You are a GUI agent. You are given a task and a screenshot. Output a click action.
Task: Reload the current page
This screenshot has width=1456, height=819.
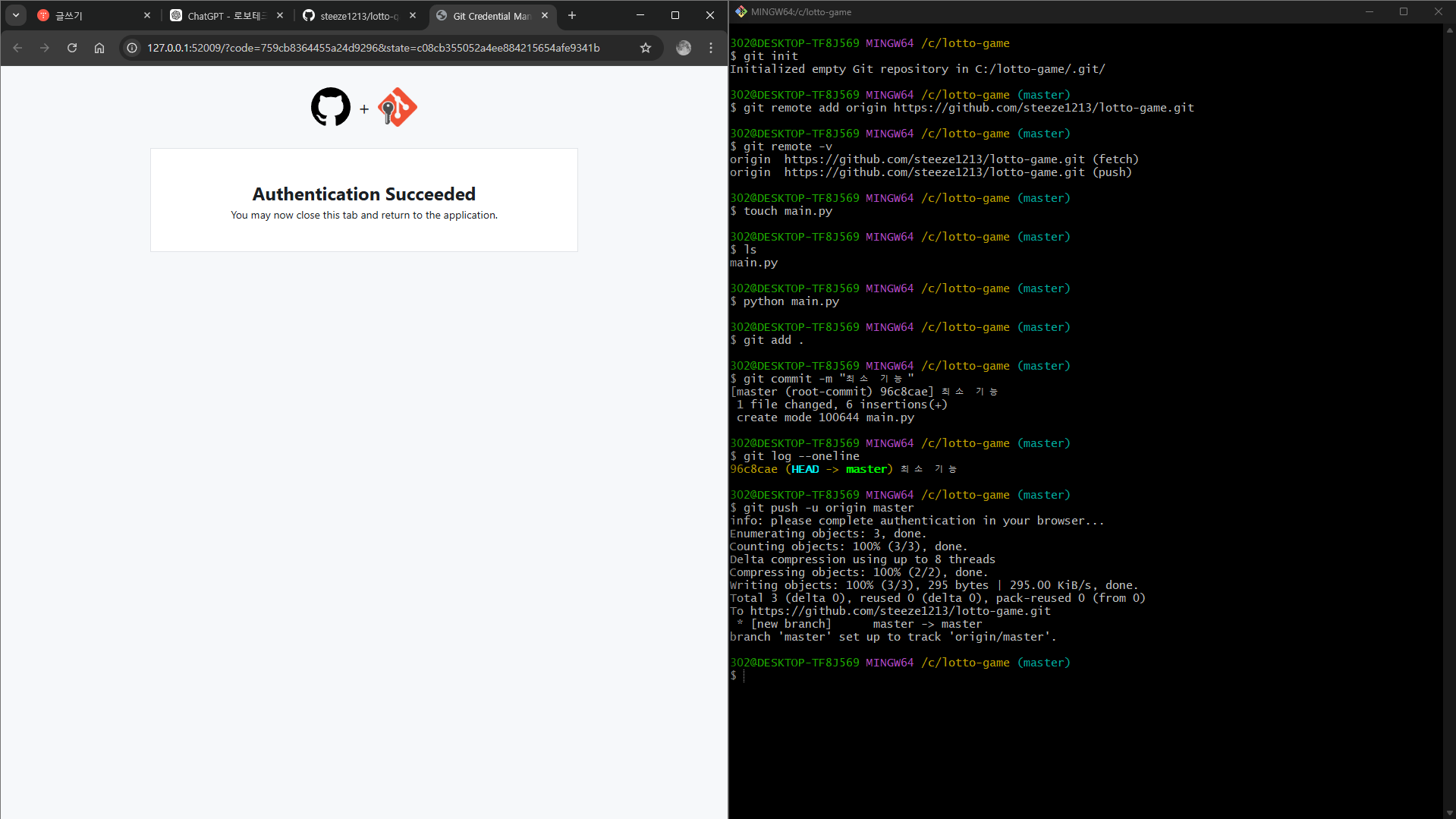(x=72, y=48)
